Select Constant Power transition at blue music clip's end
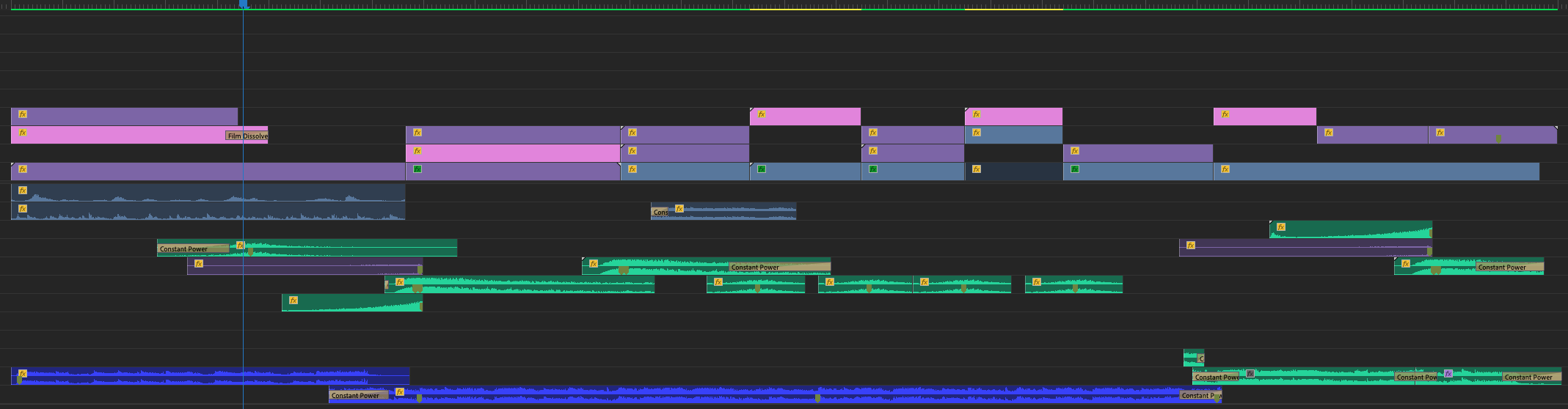This screenshot has height=409, width=1568. pos(1199,395)
